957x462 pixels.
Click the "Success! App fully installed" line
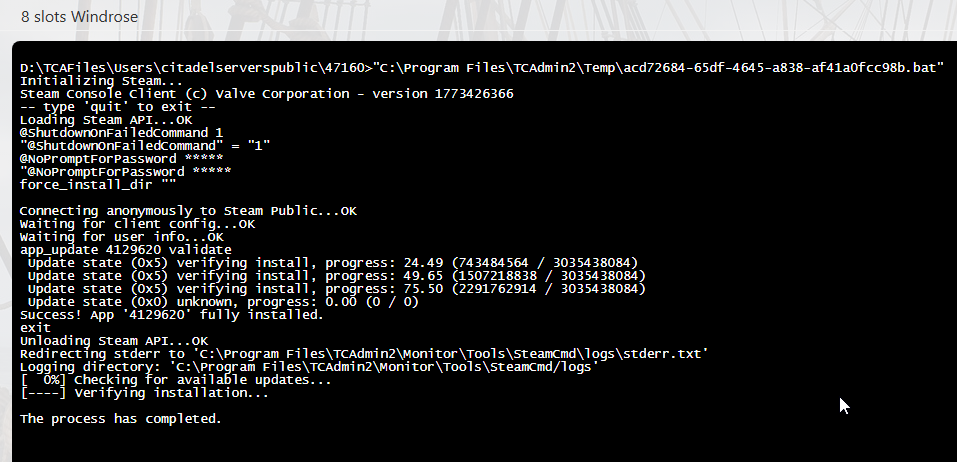172,315
